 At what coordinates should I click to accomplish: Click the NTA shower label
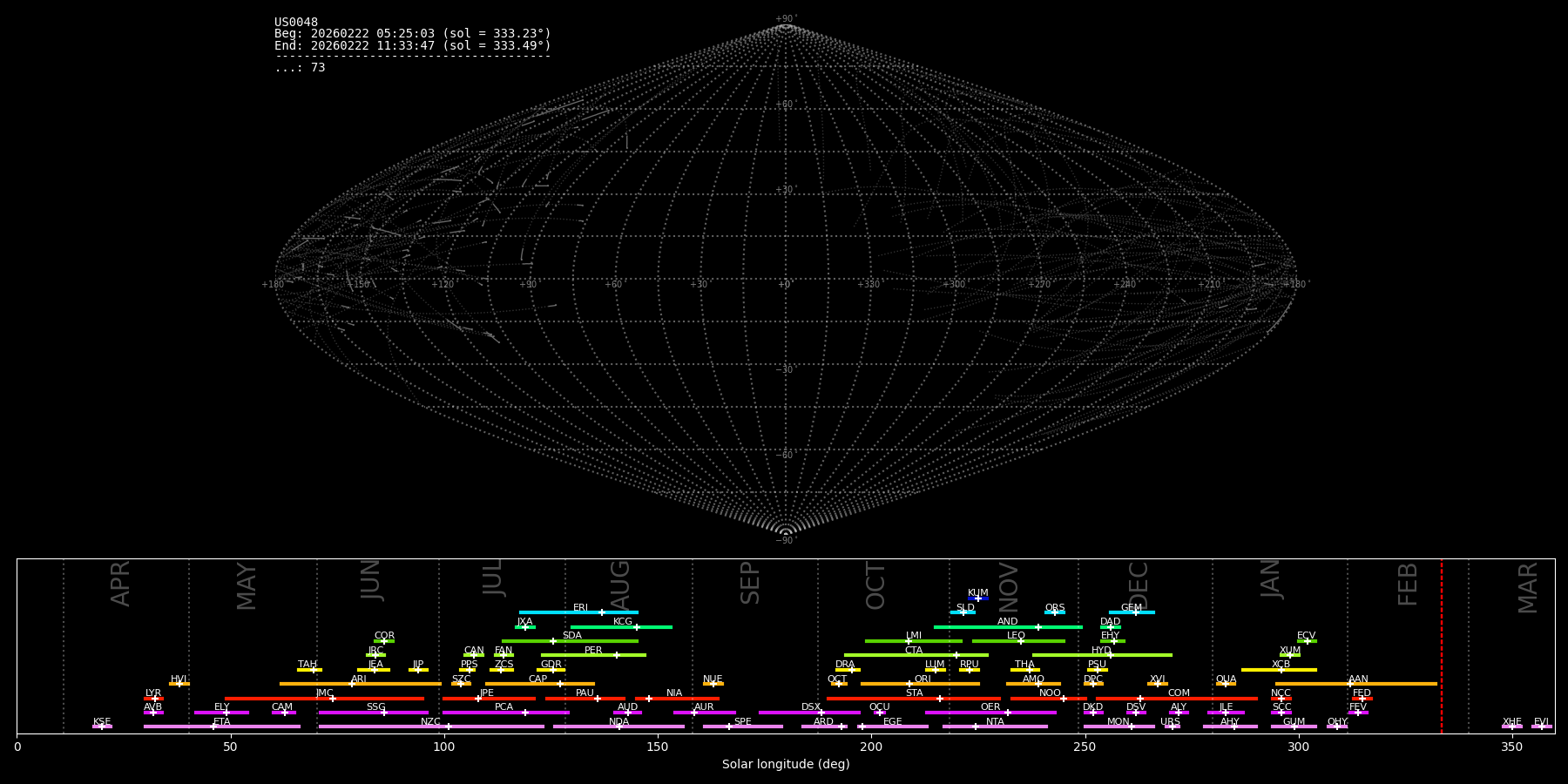click(995, 722)
